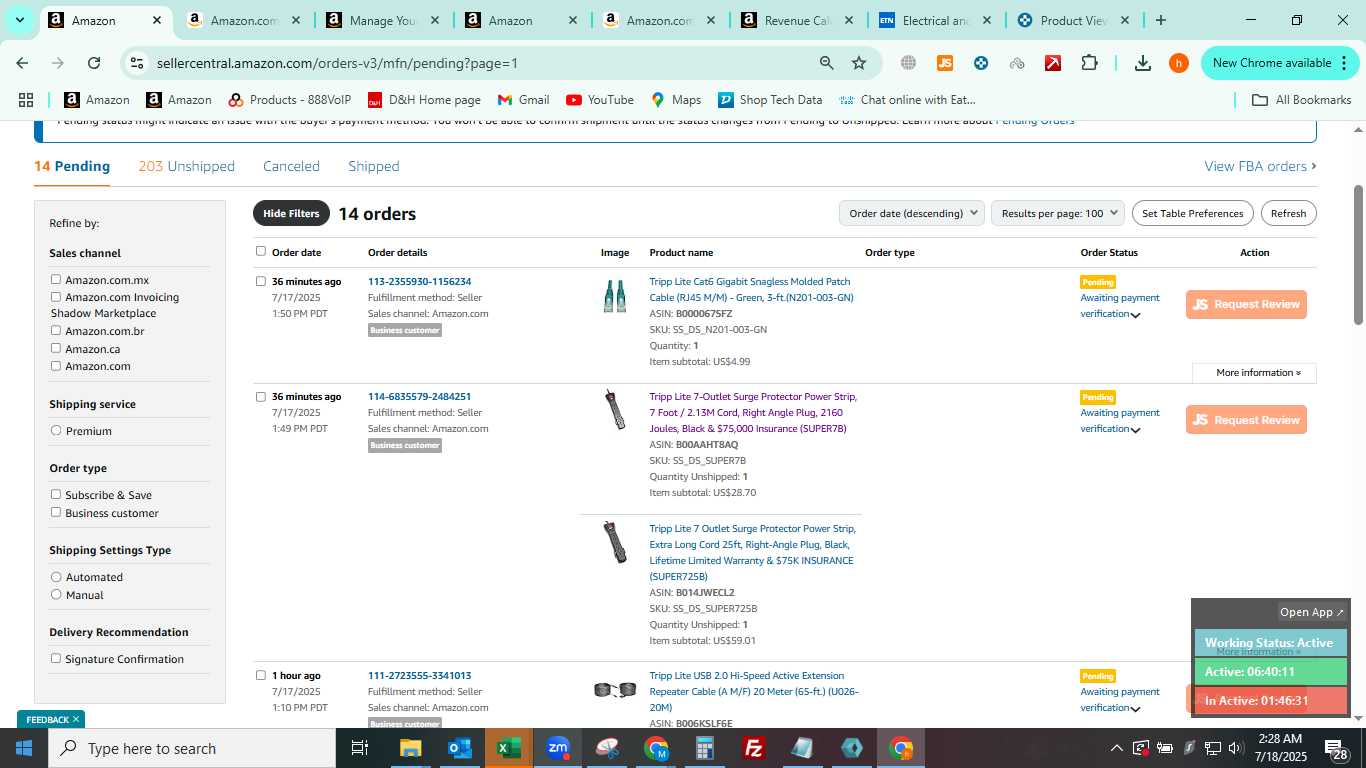Open the new tab plus button
The height and width of the screenshot is (768, 1366).
pyautogui.click(x=1160, y=20)
